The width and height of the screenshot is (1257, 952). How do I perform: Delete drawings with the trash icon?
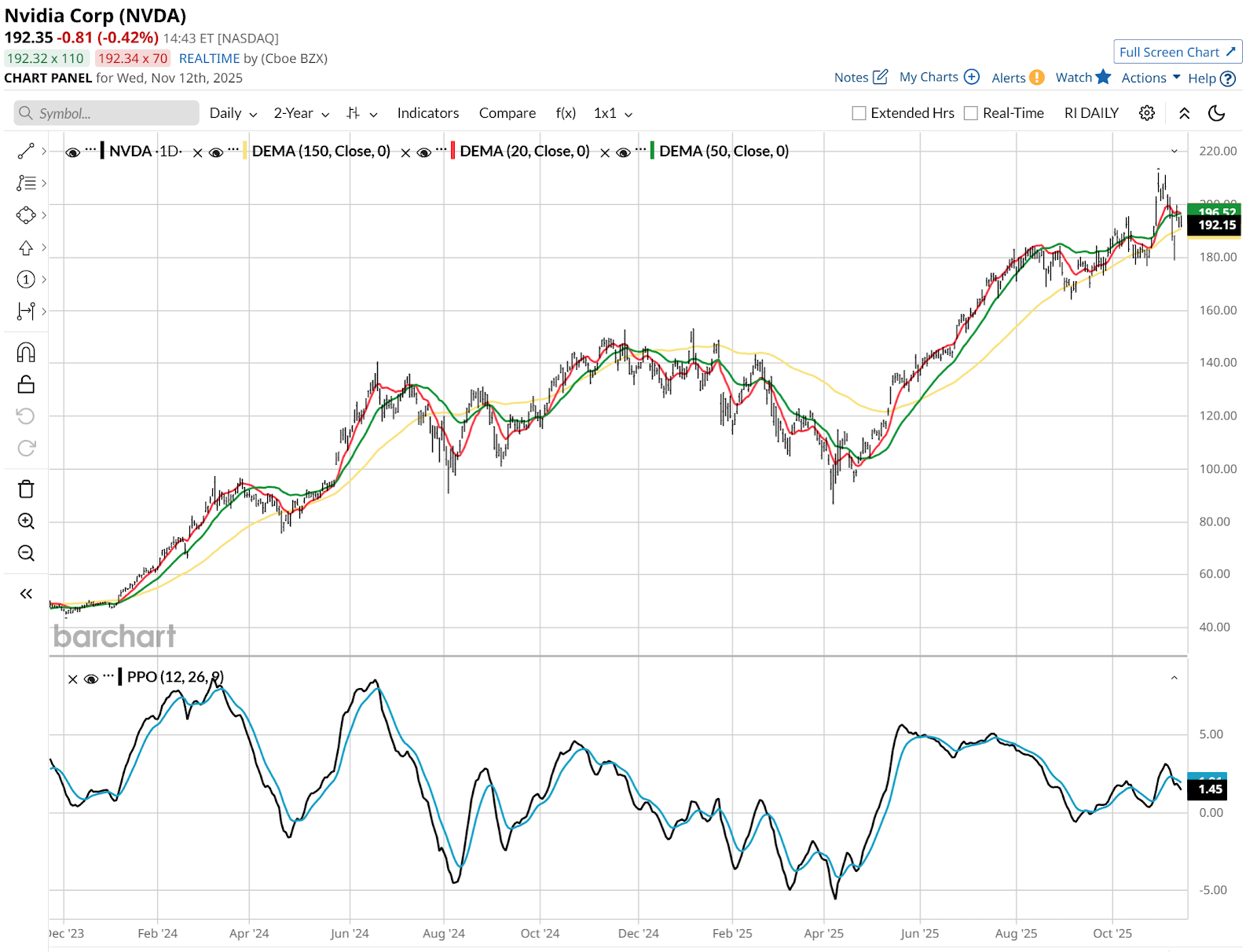coord(26,489)
